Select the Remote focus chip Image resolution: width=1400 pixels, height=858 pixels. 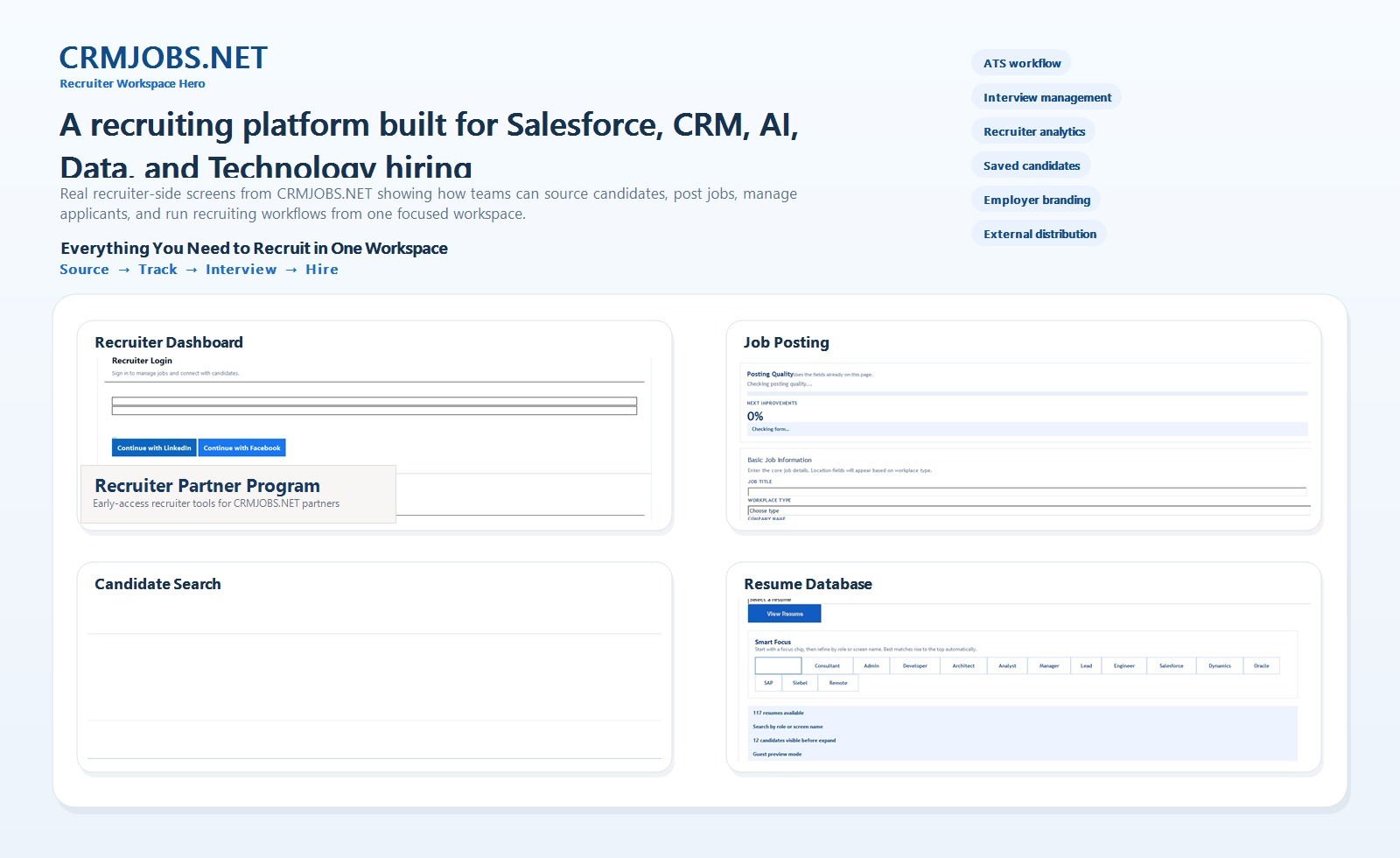838,683
